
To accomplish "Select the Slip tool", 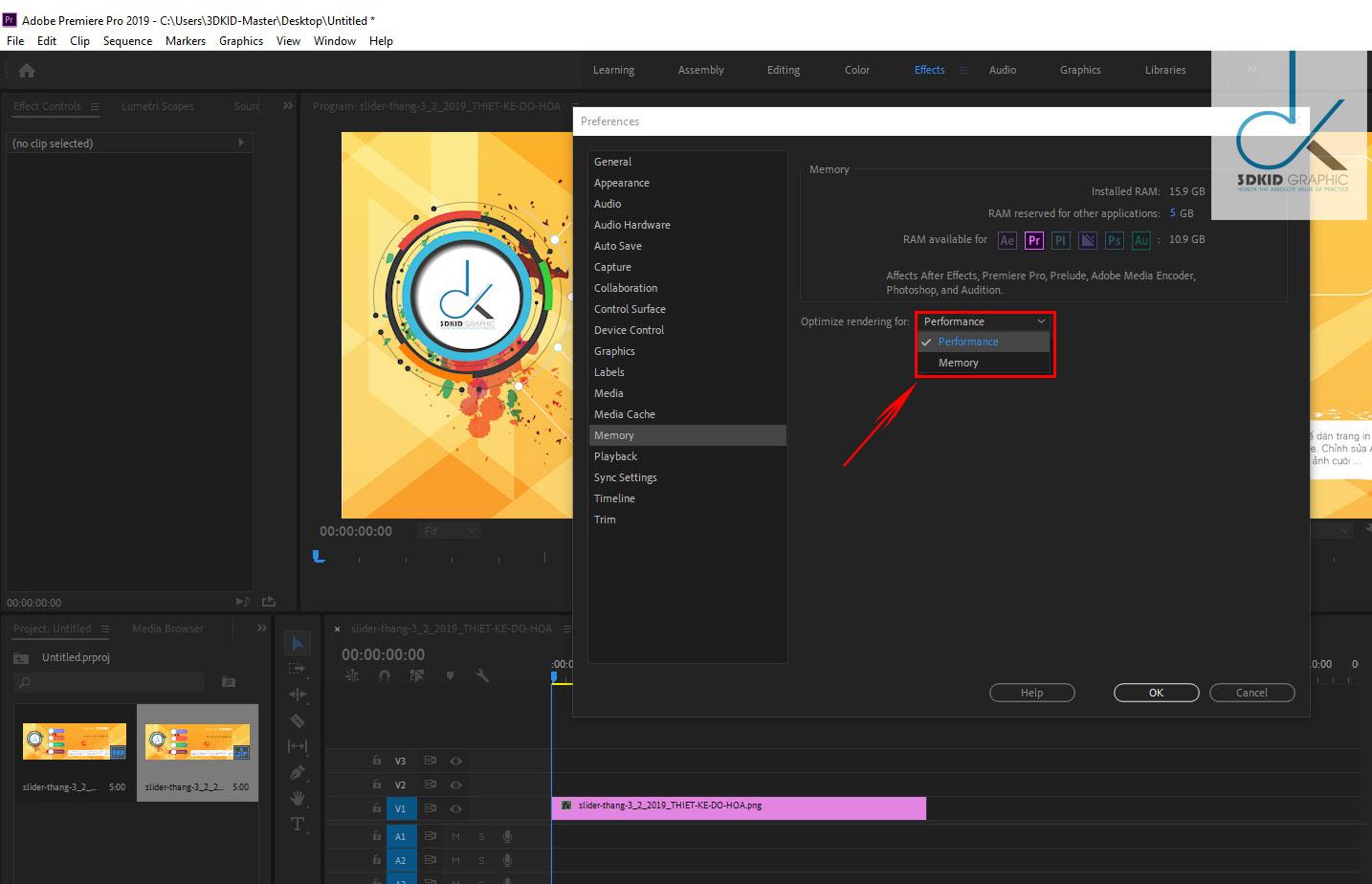I will (298, 746).
